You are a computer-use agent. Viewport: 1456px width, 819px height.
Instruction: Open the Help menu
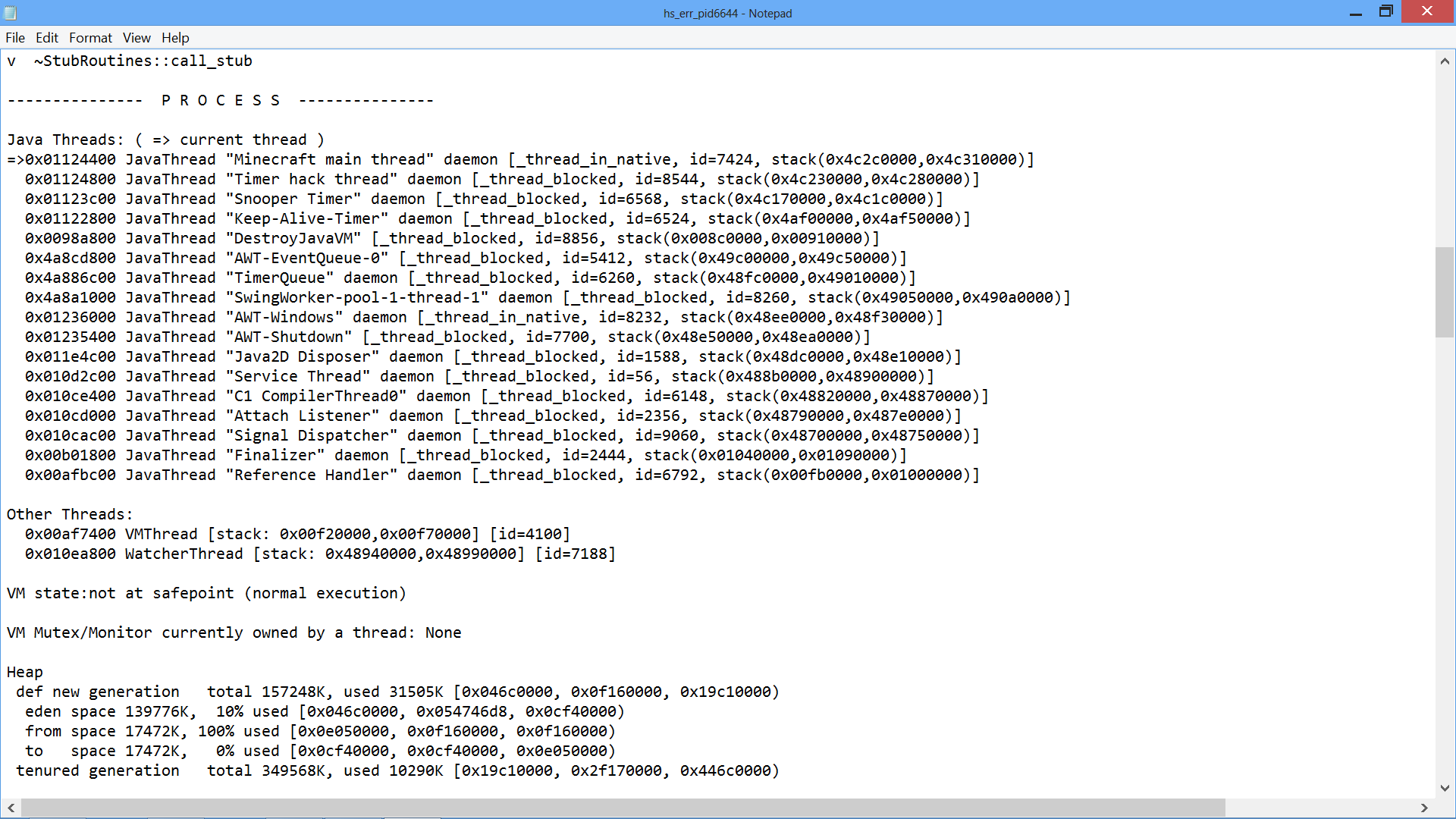(175, 38)
